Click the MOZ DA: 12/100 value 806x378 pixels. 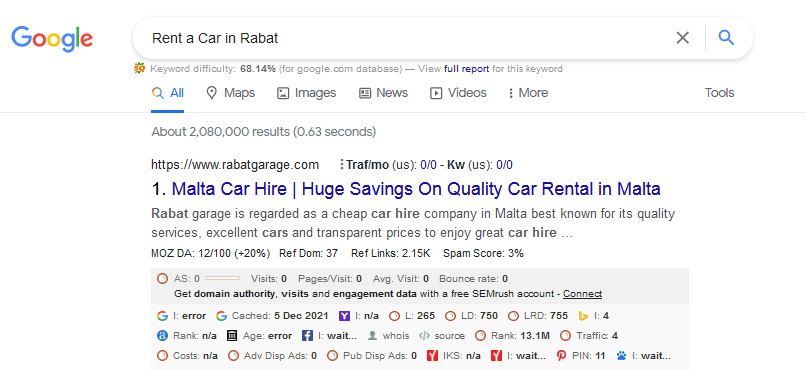tap(211, 254)
